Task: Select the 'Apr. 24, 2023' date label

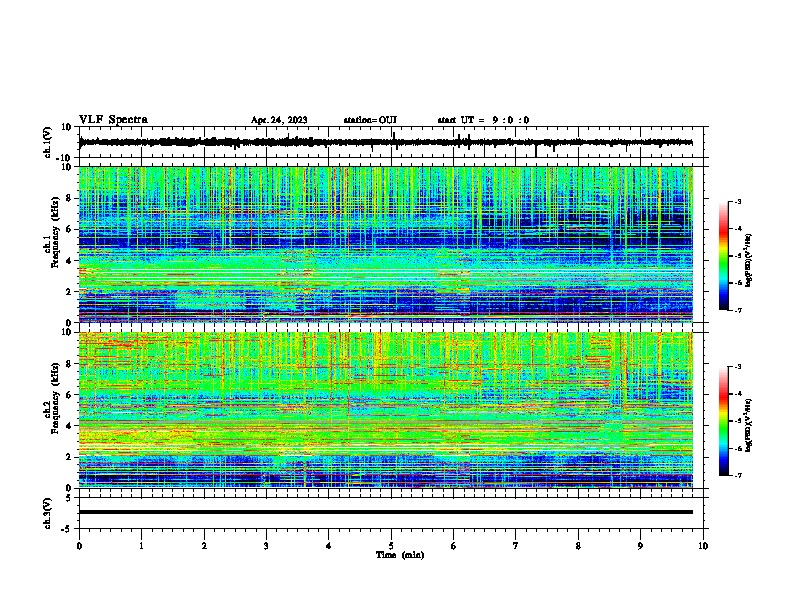Action: coord(279,120)
